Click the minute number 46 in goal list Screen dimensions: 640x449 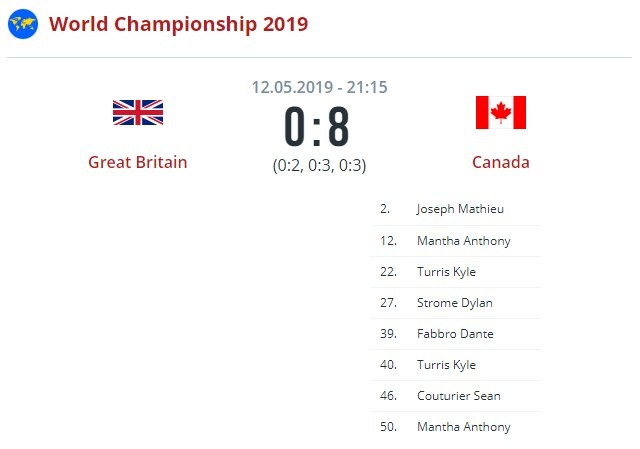pos(386,396)
